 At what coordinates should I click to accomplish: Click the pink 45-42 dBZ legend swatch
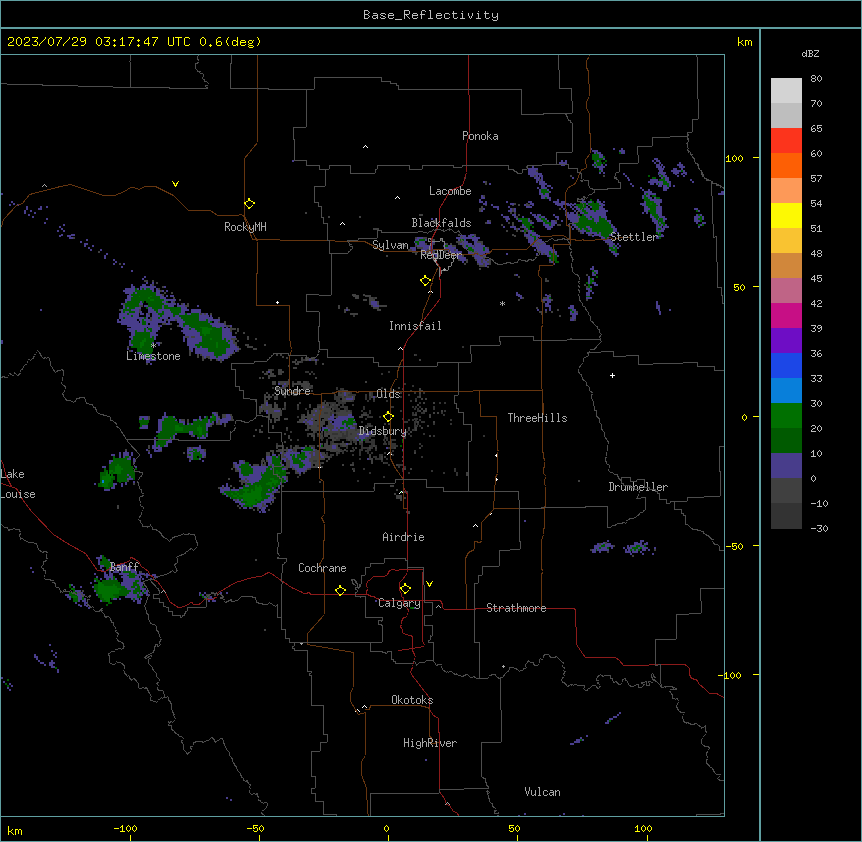click(x=786, y=291)
